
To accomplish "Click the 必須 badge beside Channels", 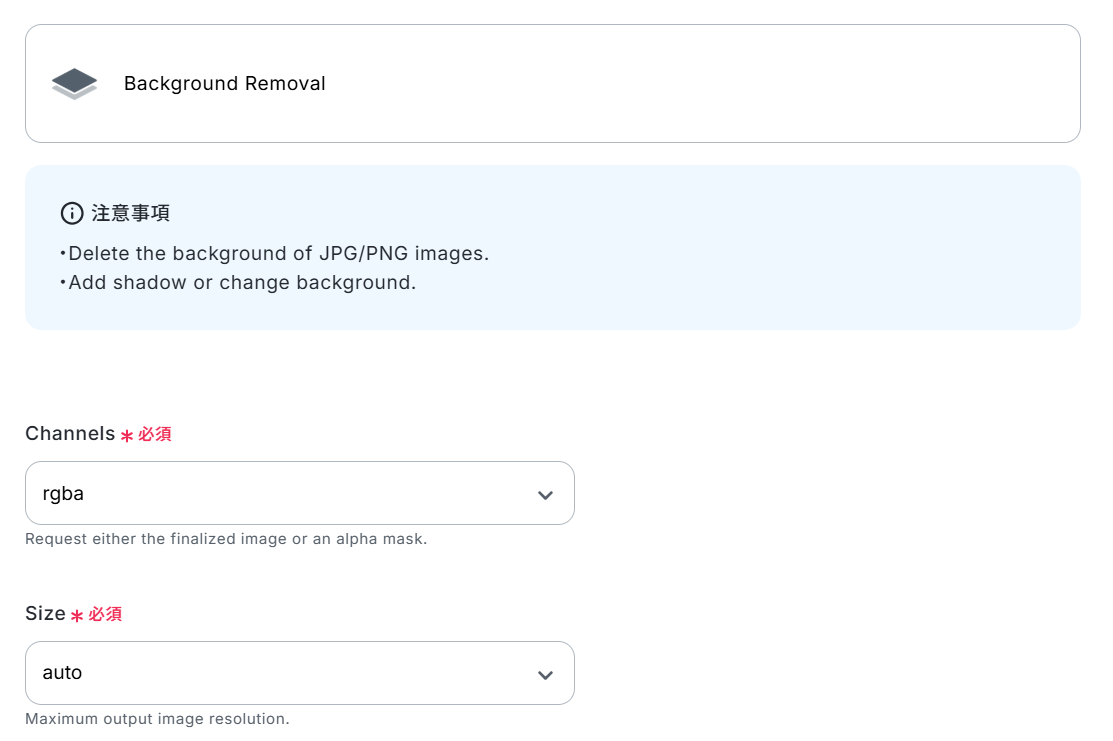I will [x=155, y=434].
